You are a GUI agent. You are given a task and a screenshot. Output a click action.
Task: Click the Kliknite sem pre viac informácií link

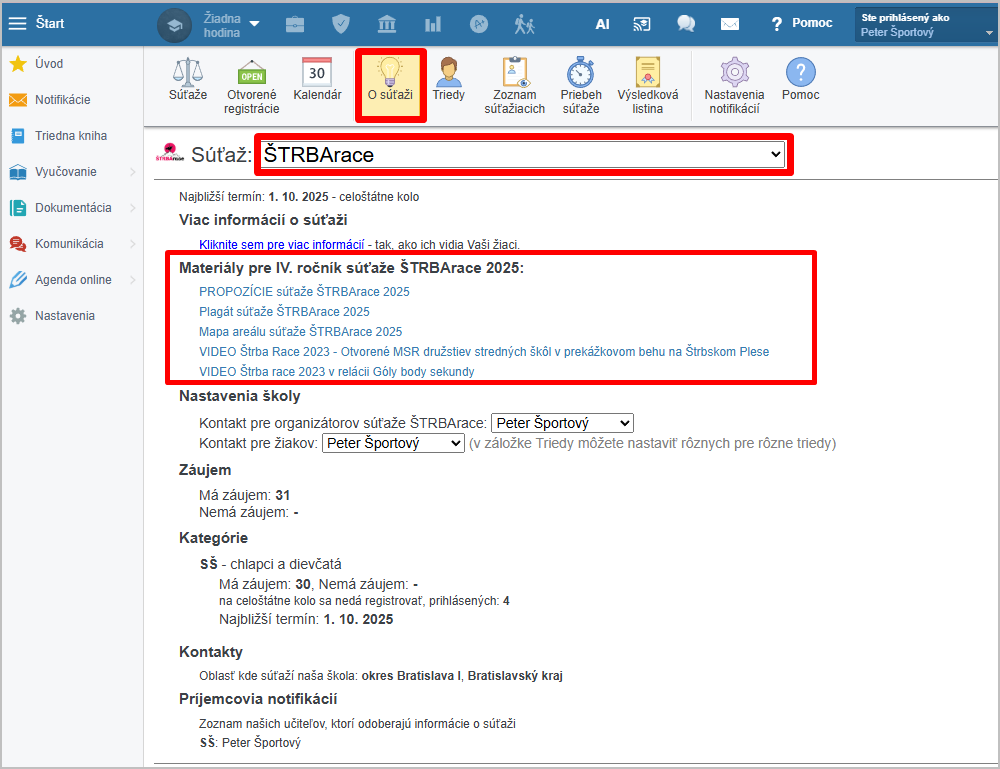coord(281,244)
